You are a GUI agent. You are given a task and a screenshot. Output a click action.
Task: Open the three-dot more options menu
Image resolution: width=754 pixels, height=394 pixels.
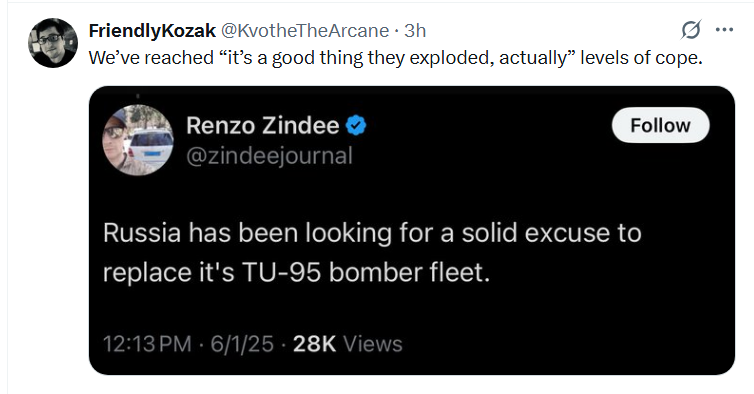724,30
